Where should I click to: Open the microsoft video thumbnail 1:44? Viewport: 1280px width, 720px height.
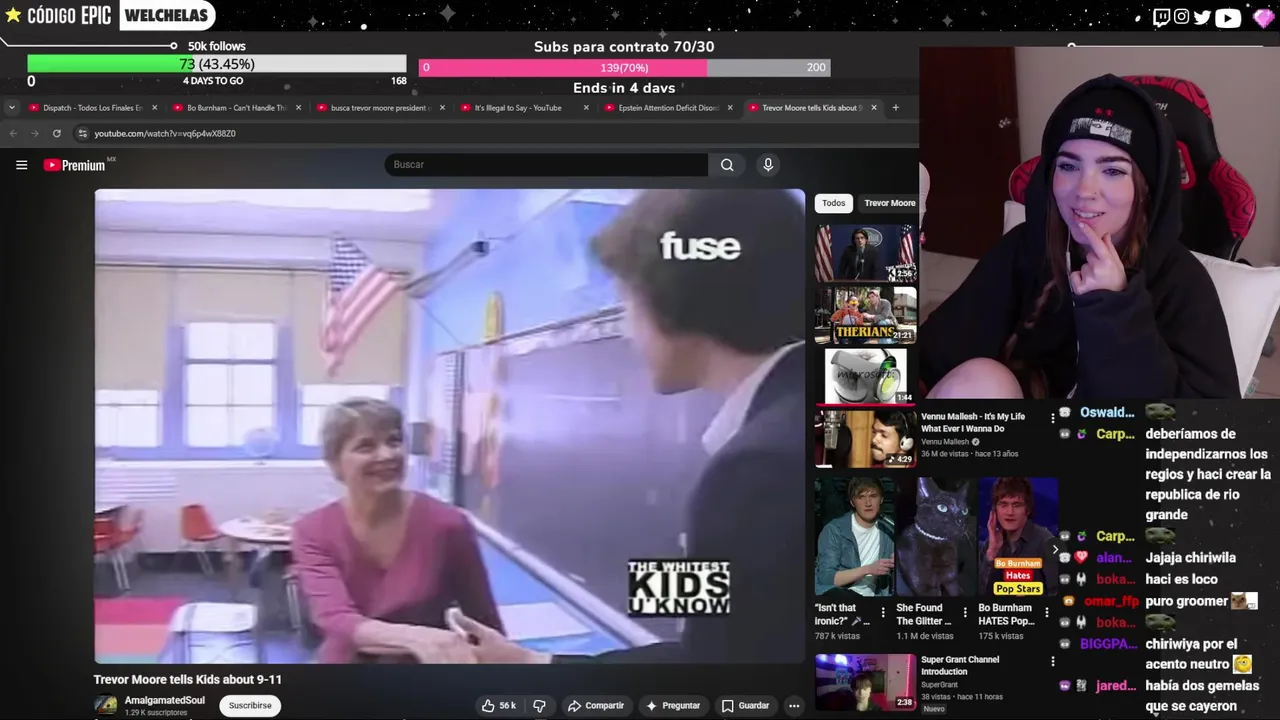(865, 376)
